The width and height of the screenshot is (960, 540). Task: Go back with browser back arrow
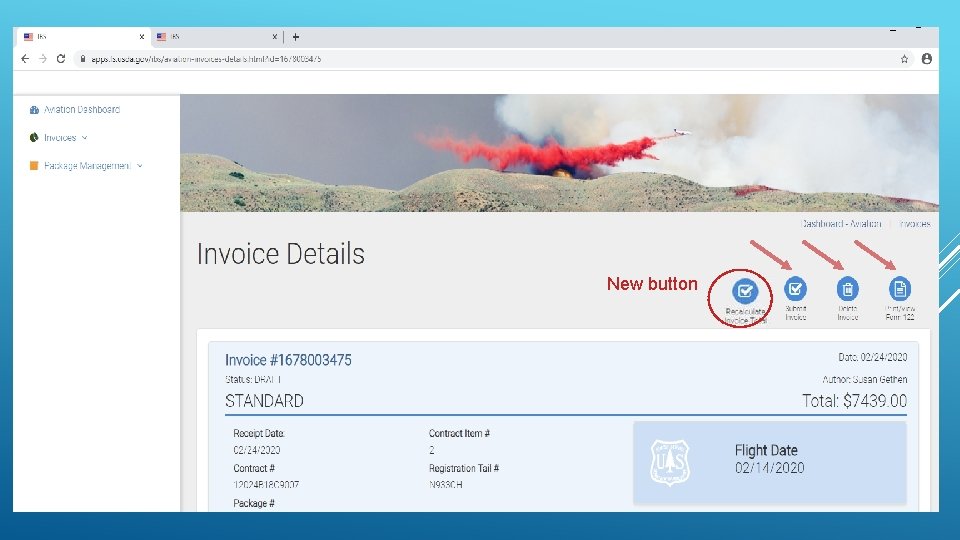[x=25, y=59]
